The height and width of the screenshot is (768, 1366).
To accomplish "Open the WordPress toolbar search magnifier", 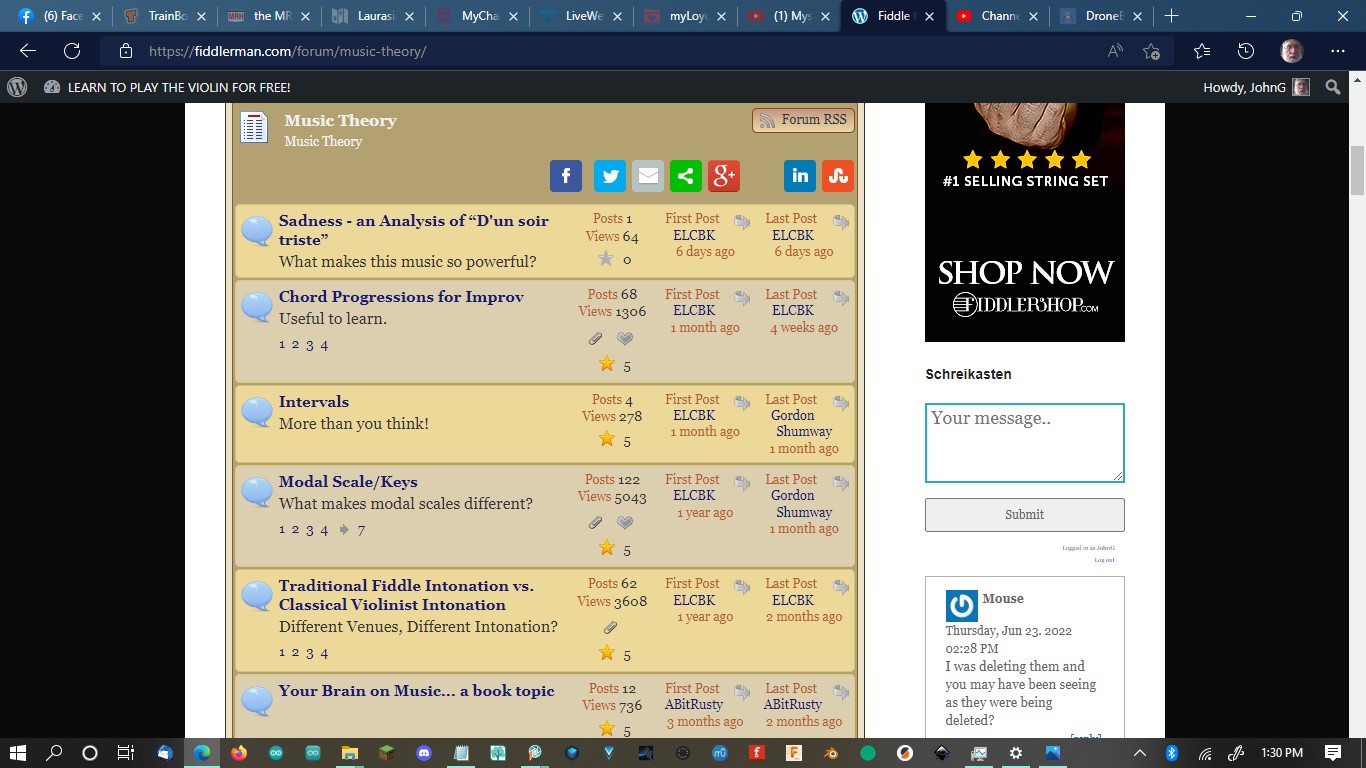I will point(1332,87).
